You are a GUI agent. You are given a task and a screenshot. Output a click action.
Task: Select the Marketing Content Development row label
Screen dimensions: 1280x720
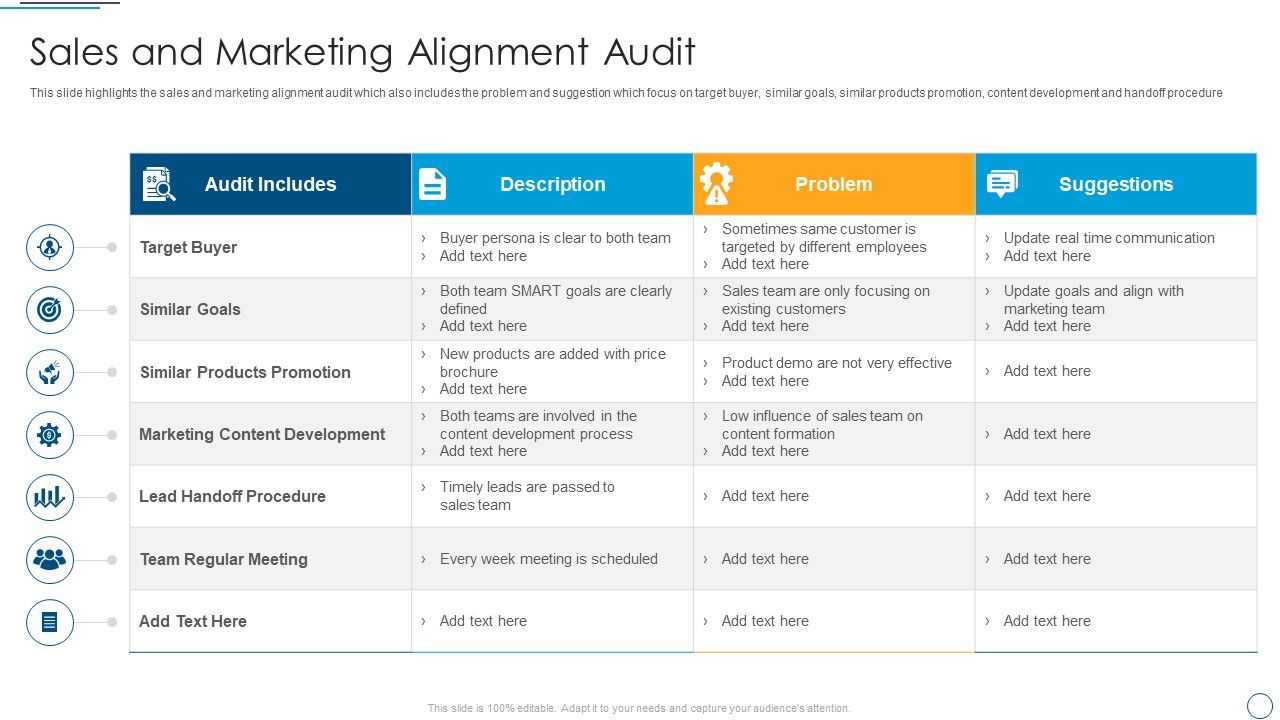pos(262,434)
